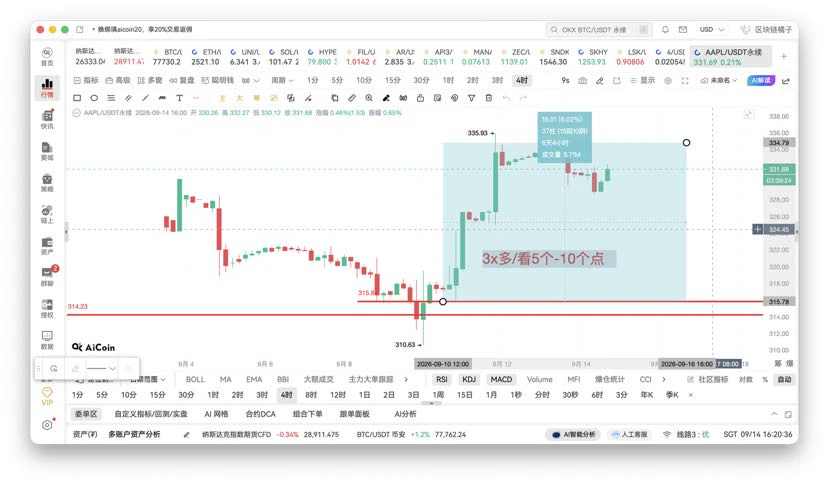Image resolution: width=829 pixels, height=484 pixels.
Task: Open chart type dropdown next to 聪明钱
Action: pos(251,80)
